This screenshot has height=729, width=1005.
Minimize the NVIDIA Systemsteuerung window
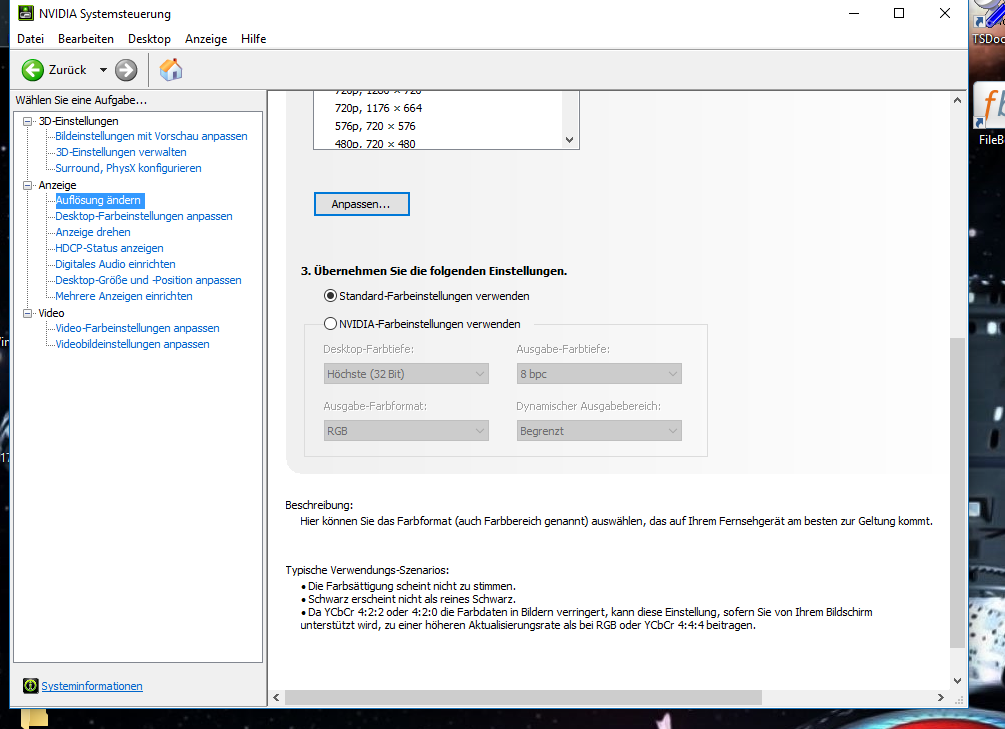tap(854, 13)
